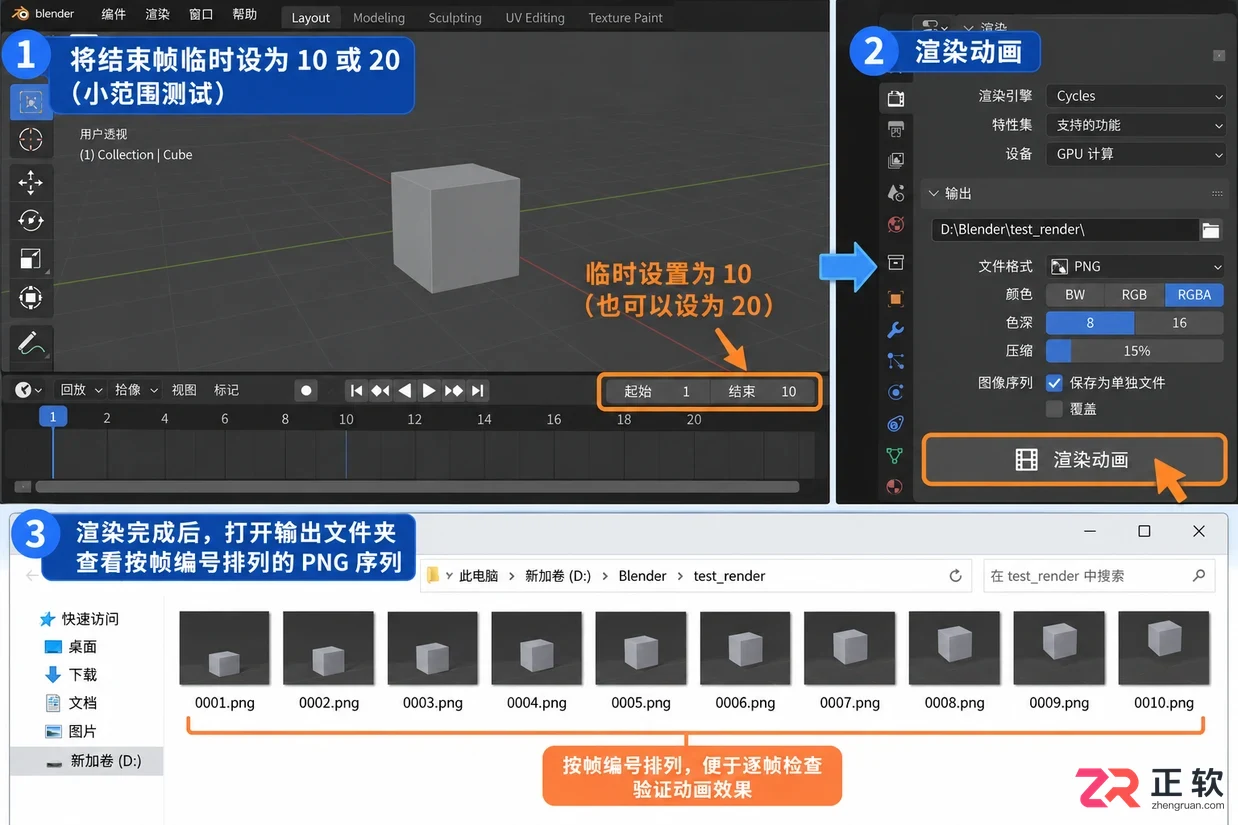This screenshot has width=1238, height=825.
Task: Toggle the auto keying record button
Action: [x=307, y=391]
